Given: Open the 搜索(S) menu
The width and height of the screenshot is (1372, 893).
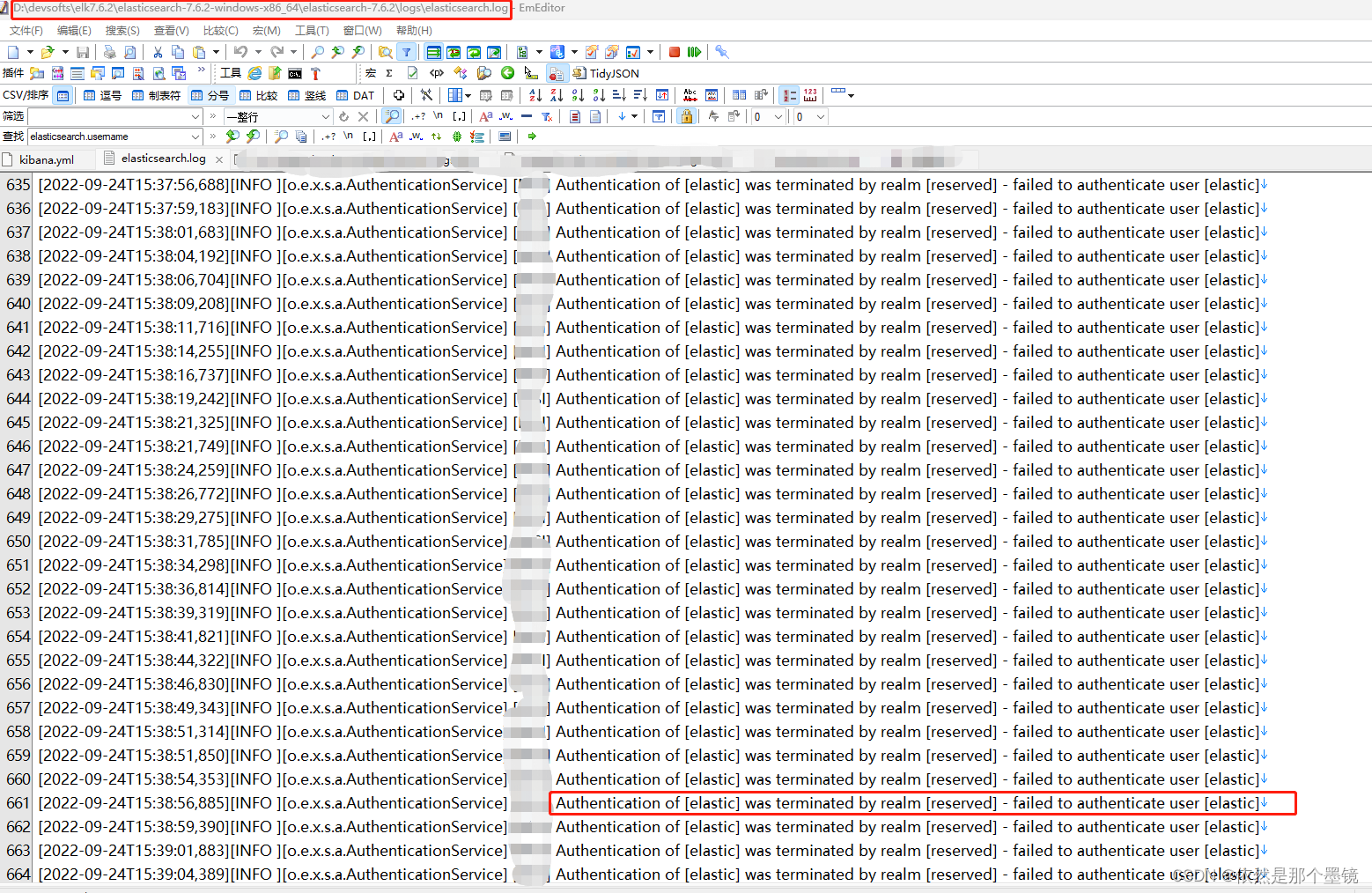Looking at the screenshot, I should tap(122, 30).
